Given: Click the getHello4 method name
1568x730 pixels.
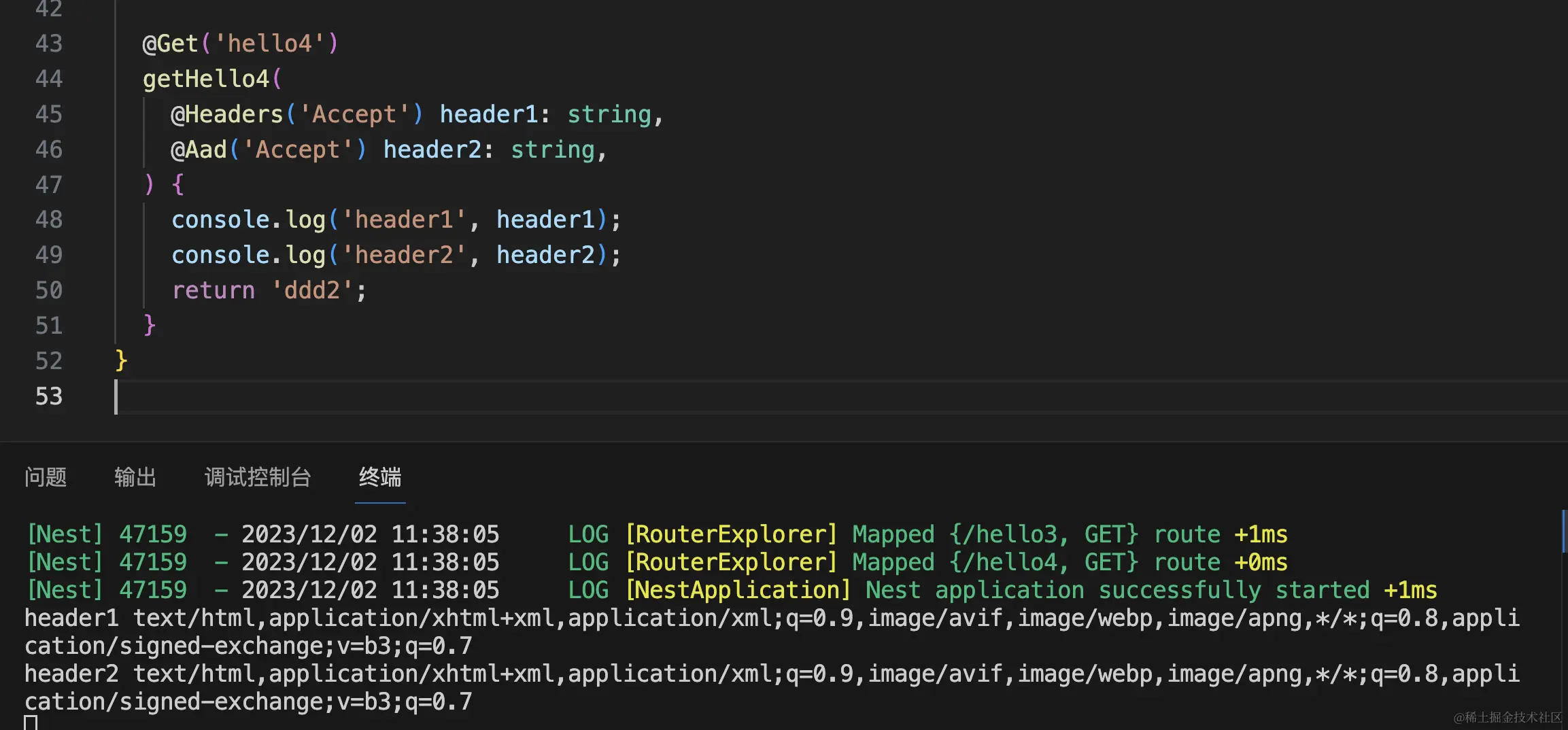Looking at the screenshot, I should (205, 79).
